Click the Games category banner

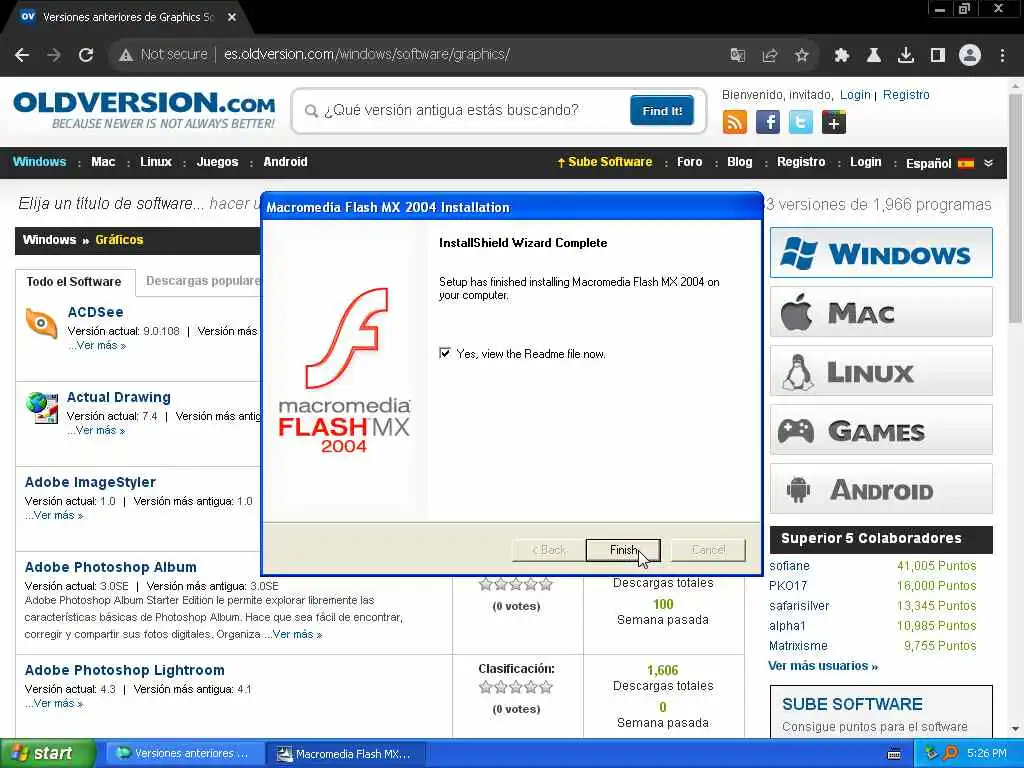[881, 430]
